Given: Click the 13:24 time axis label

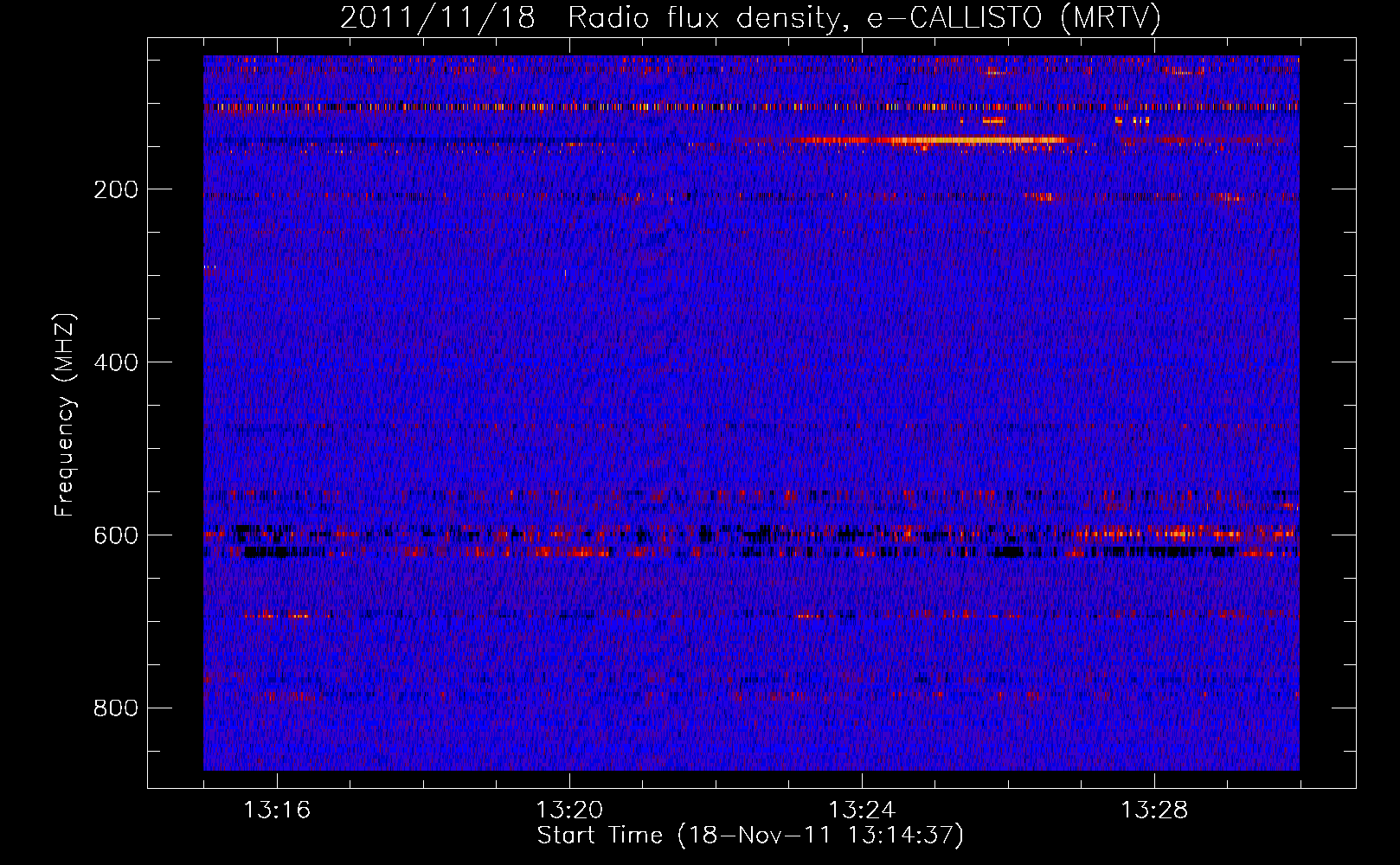Looking at the screenshot, I should point(862,811).
